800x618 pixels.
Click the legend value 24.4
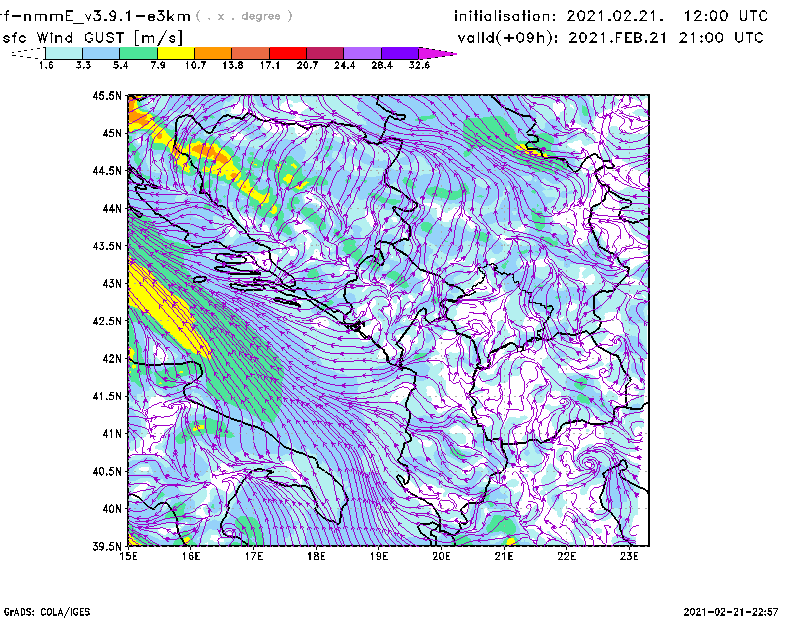point(344,65)
